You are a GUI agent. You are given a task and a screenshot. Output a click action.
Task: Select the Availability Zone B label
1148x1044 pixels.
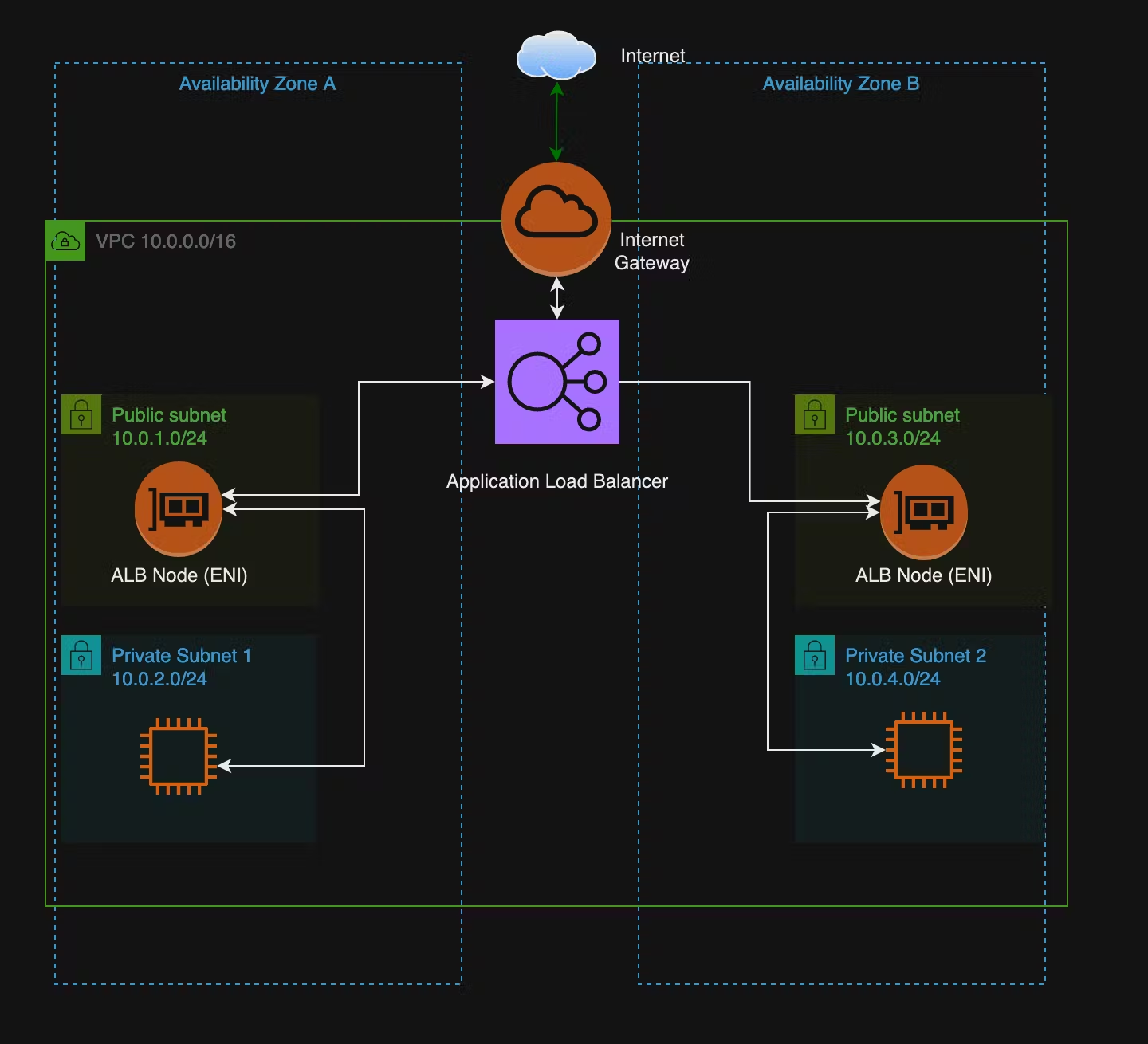click(841, 84)
